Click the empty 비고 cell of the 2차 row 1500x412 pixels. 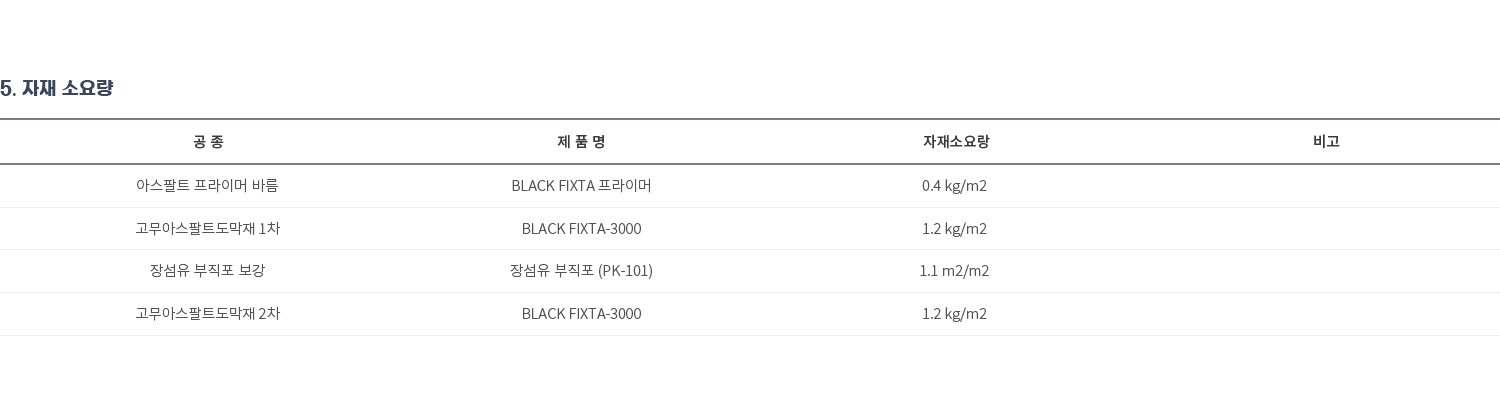click(x=1326, y=314)
